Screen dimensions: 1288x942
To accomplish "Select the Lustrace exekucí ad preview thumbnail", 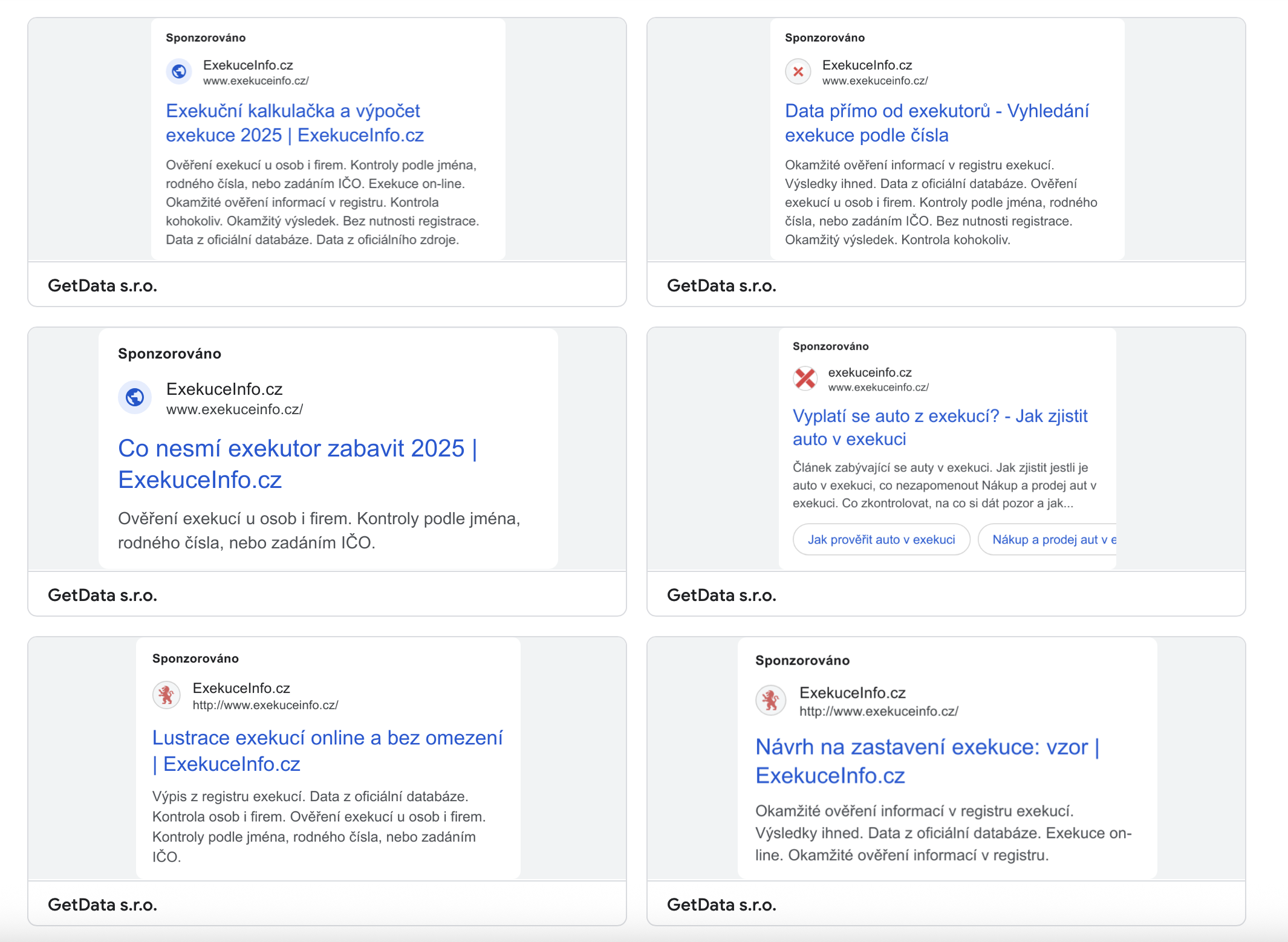I will coord(328,758).
